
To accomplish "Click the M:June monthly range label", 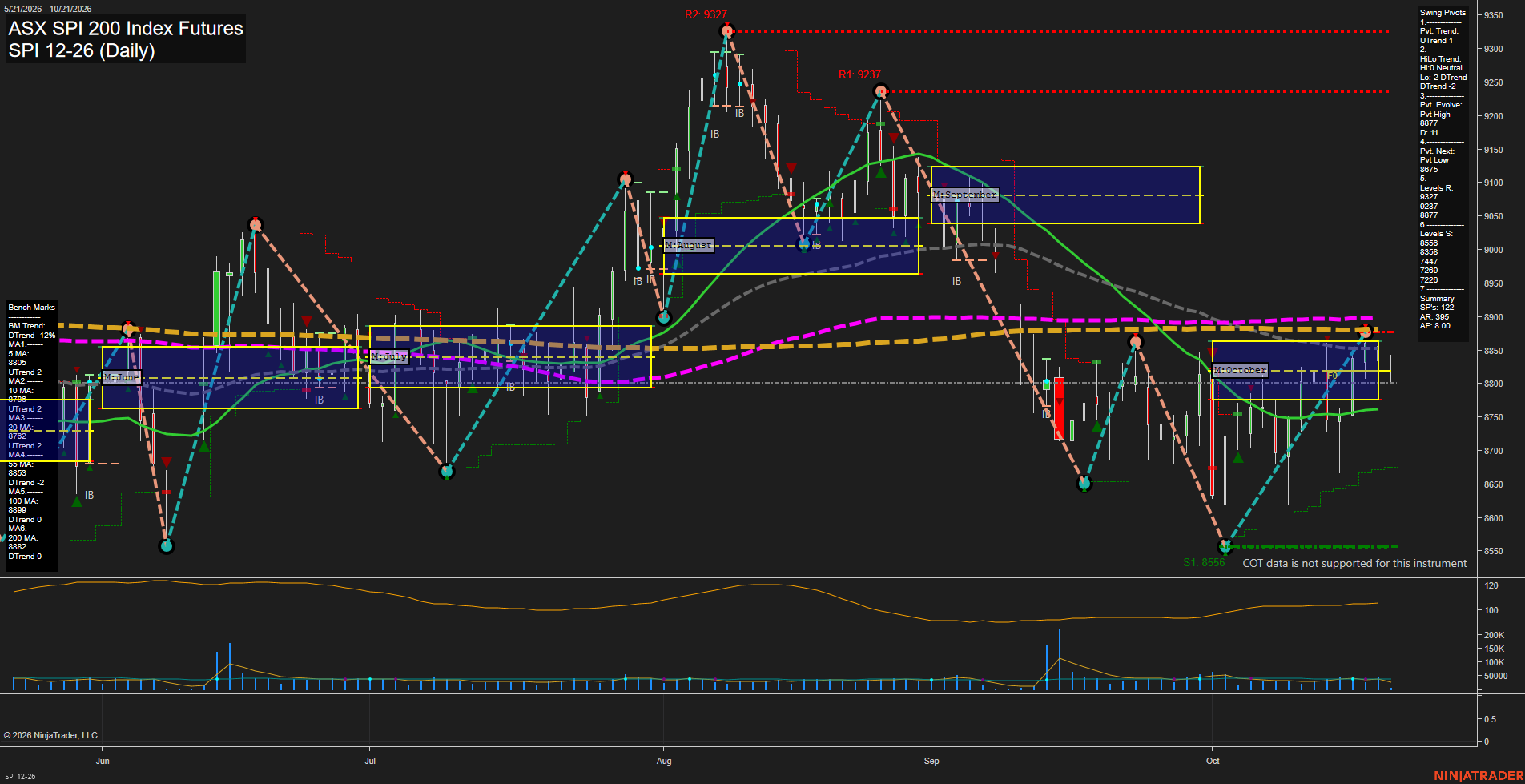I will pos(122,376).
